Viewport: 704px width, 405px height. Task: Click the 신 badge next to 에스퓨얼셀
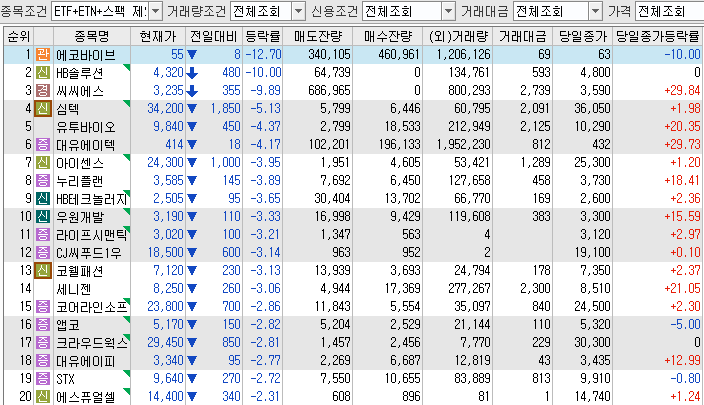pyautogui.click(x=43, y=396)
